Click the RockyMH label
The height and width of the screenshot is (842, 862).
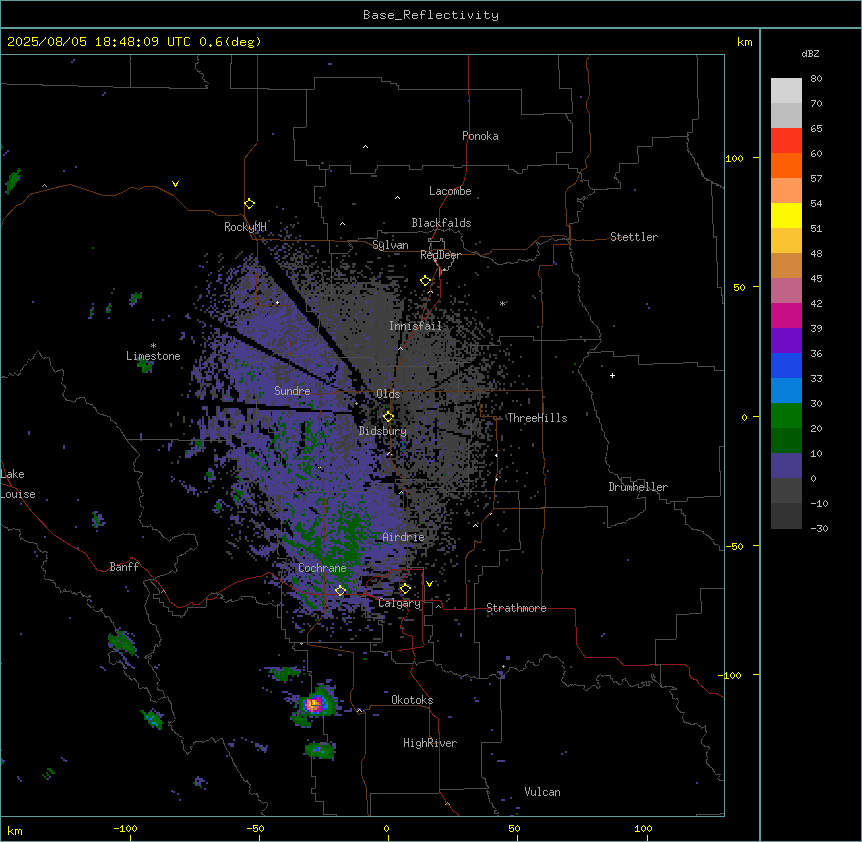coord(245,227)
